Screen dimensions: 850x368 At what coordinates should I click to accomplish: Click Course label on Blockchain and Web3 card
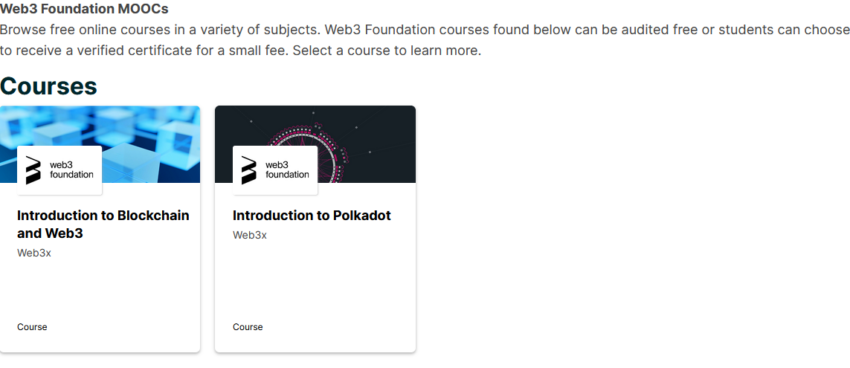coord(32,327)
